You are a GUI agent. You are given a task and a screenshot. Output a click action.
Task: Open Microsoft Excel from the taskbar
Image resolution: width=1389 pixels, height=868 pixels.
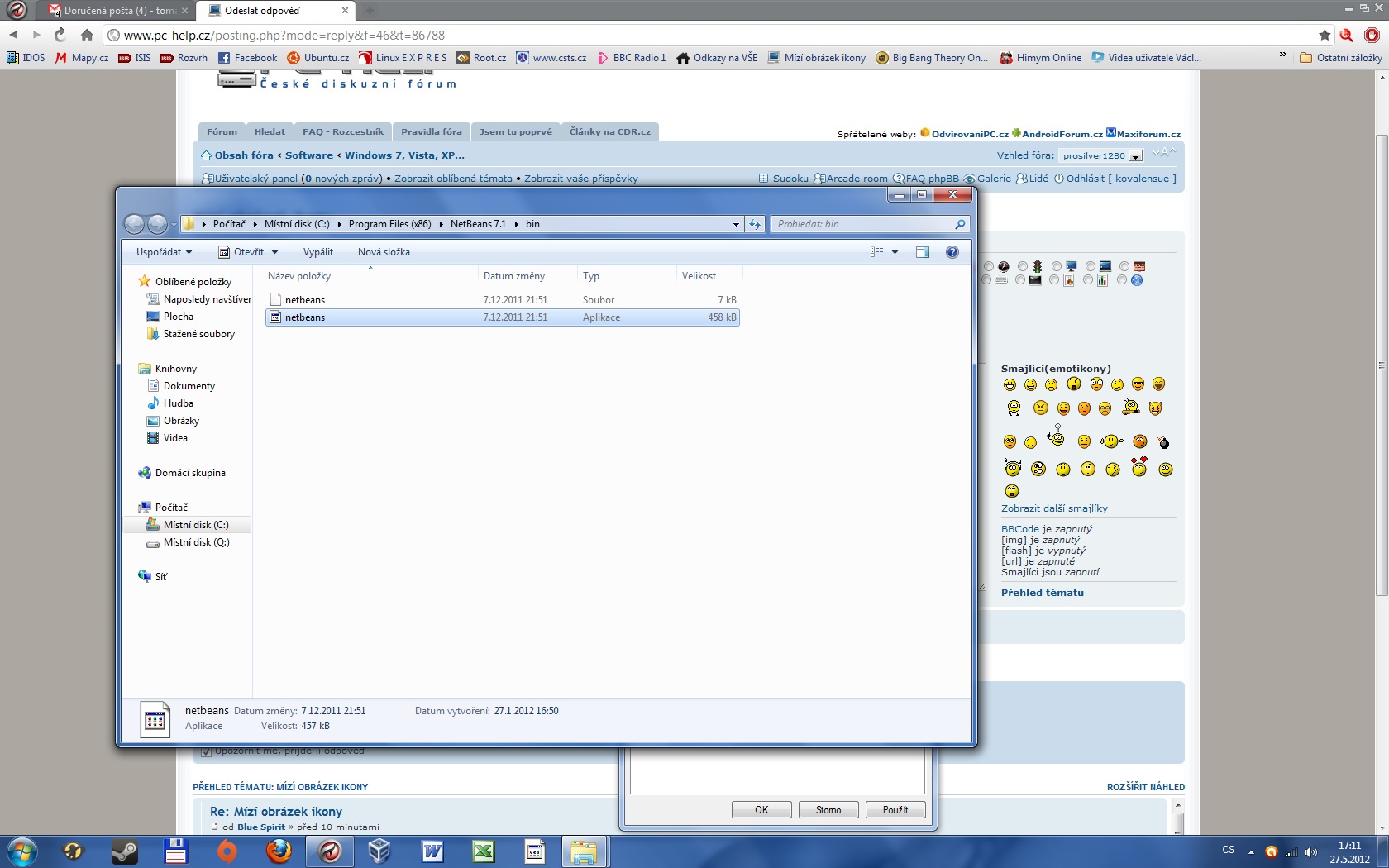pos(484,851)
